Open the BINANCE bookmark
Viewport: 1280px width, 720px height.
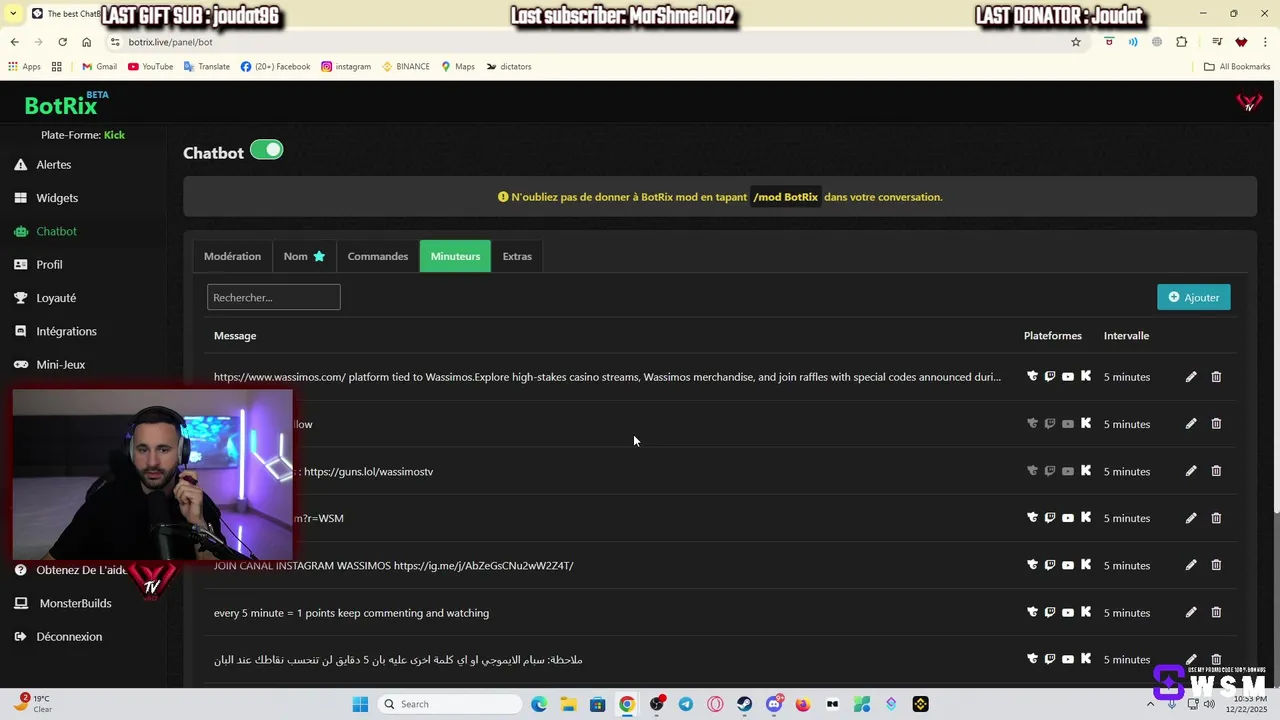click(405, 67)
